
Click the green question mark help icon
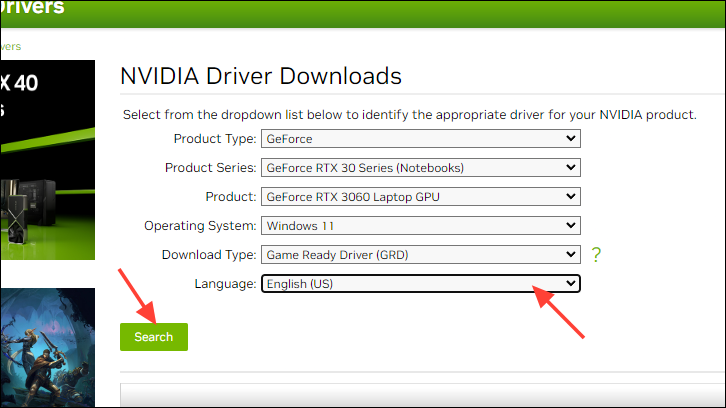click(596, 255)
